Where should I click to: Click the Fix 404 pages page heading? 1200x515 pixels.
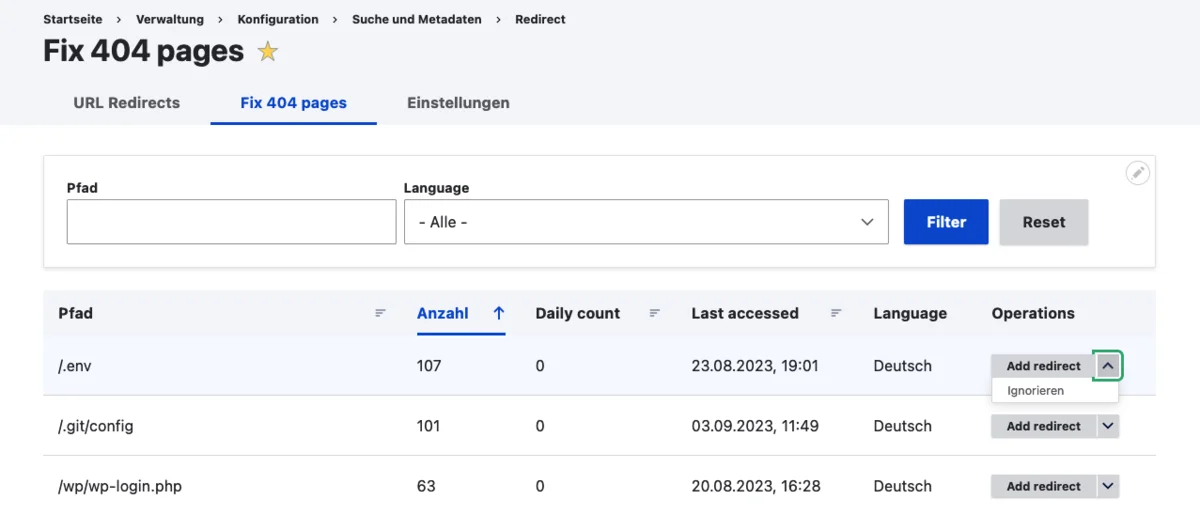[143, 51]
